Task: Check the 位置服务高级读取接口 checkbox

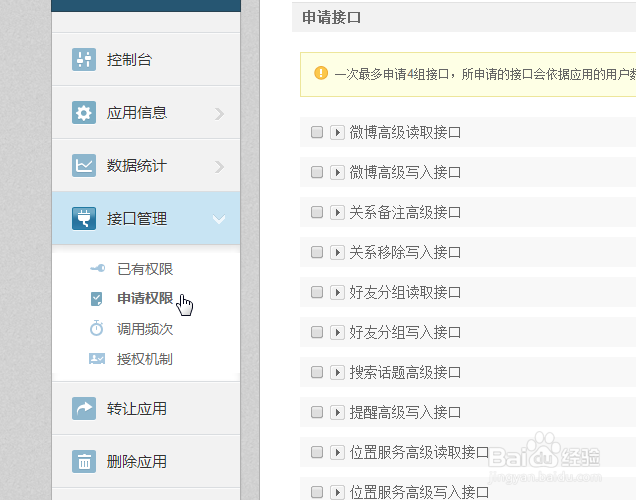Action: tap(317, 452)
